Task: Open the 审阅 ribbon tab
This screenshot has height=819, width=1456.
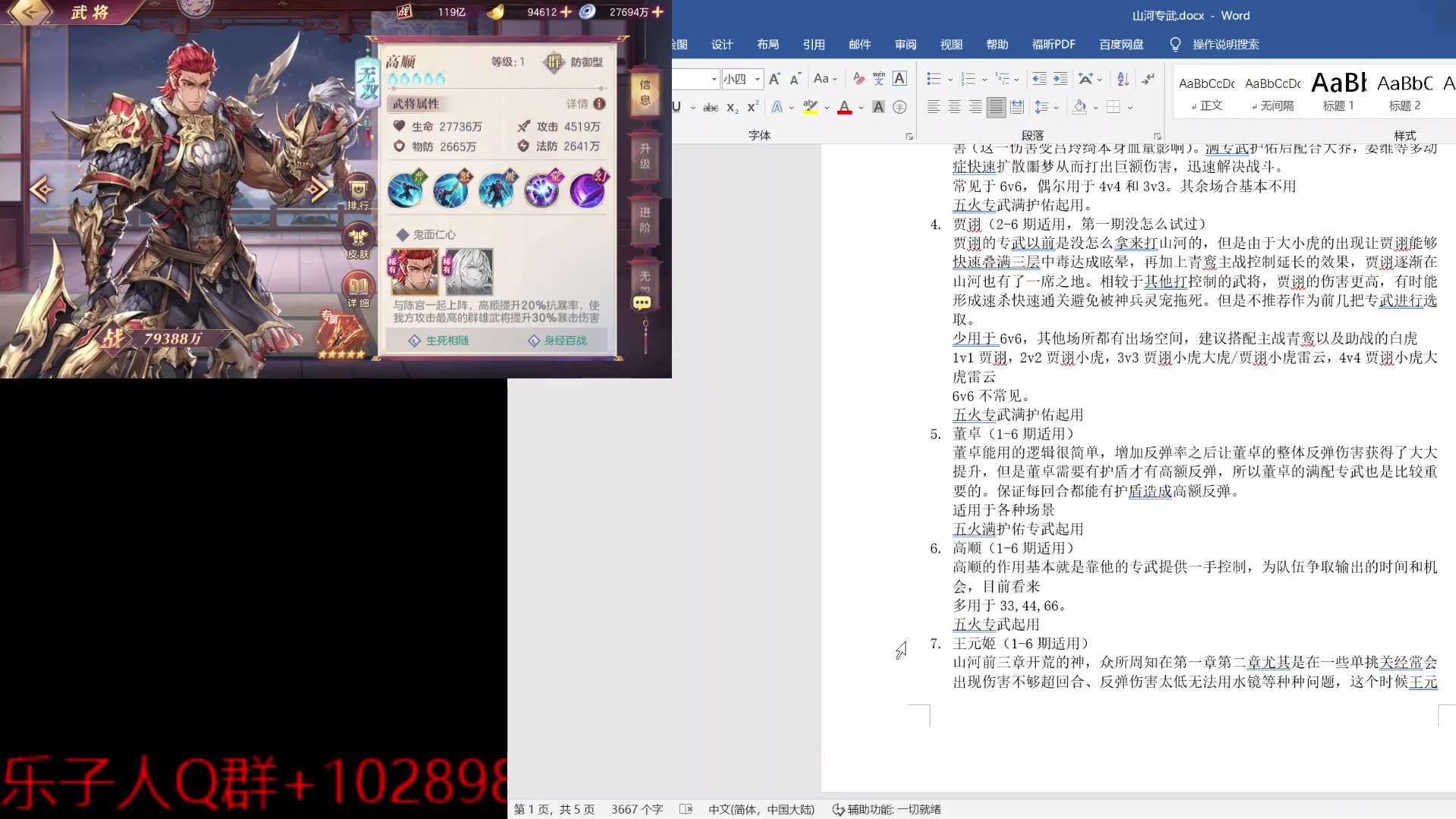Action: tap(905, 45)
